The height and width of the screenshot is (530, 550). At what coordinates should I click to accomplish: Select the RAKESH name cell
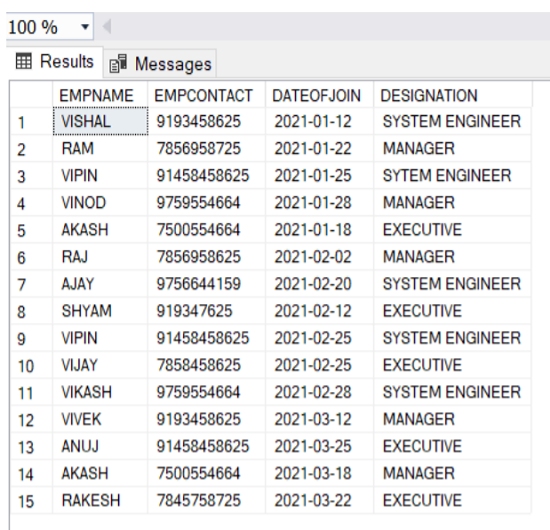pyautogui.click(x=100, y=500)
